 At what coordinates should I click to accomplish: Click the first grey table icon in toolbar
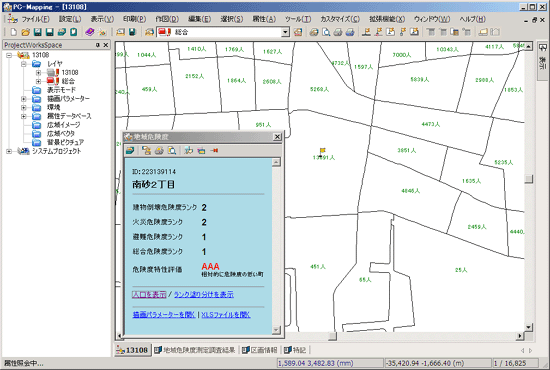tap(431, 32)
